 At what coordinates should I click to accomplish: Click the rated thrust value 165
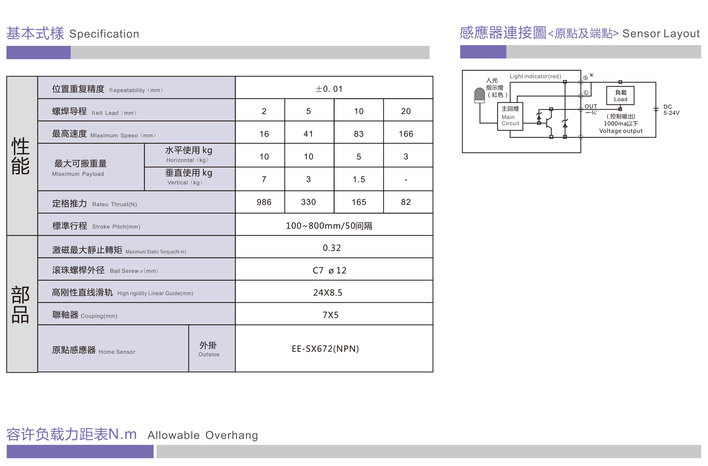(x=359, y=202)
